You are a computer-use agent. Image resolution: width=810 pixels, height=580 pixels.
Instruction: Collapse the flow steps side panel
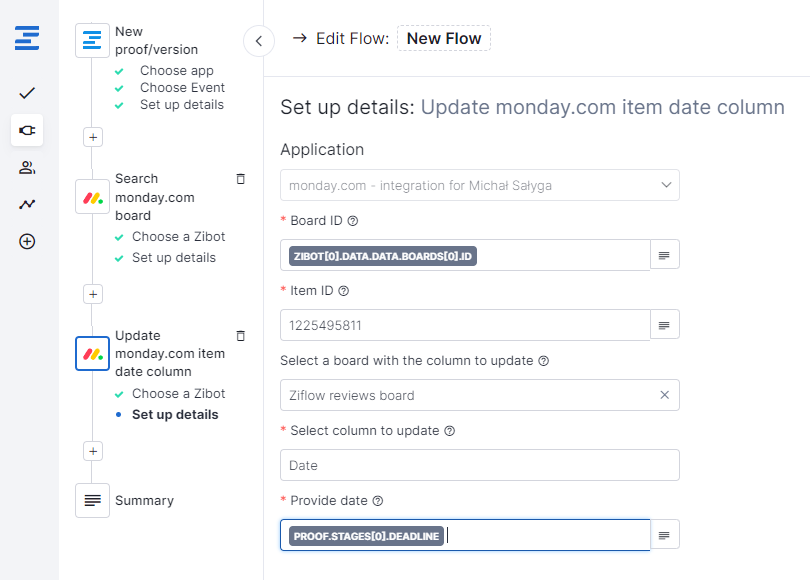point(259,41)
